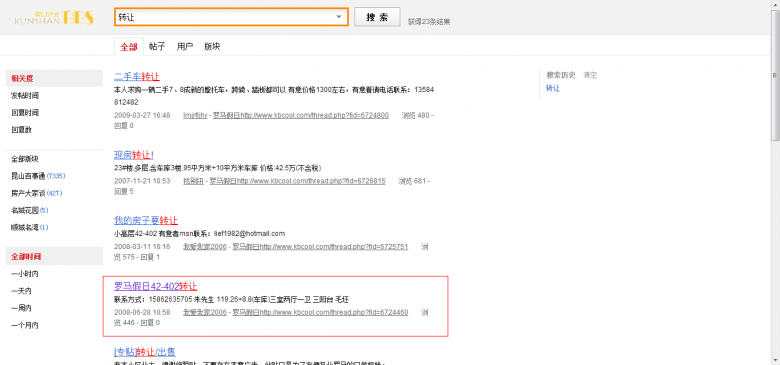Open thread link ending fid=6725751
The height and width of the screenshot is (365, 780).
click(320, 247)
